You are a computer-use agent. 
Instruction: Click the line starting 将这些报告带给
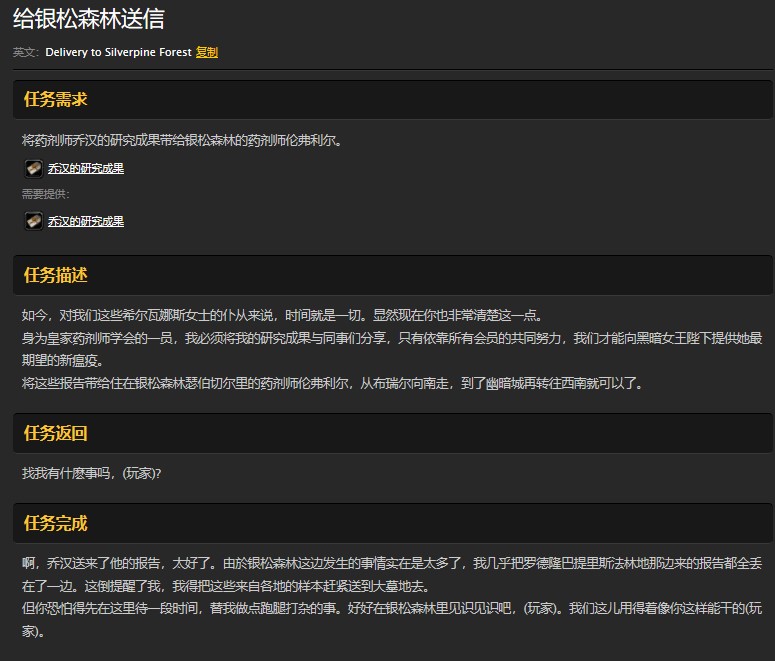click(x=333, y=383)
